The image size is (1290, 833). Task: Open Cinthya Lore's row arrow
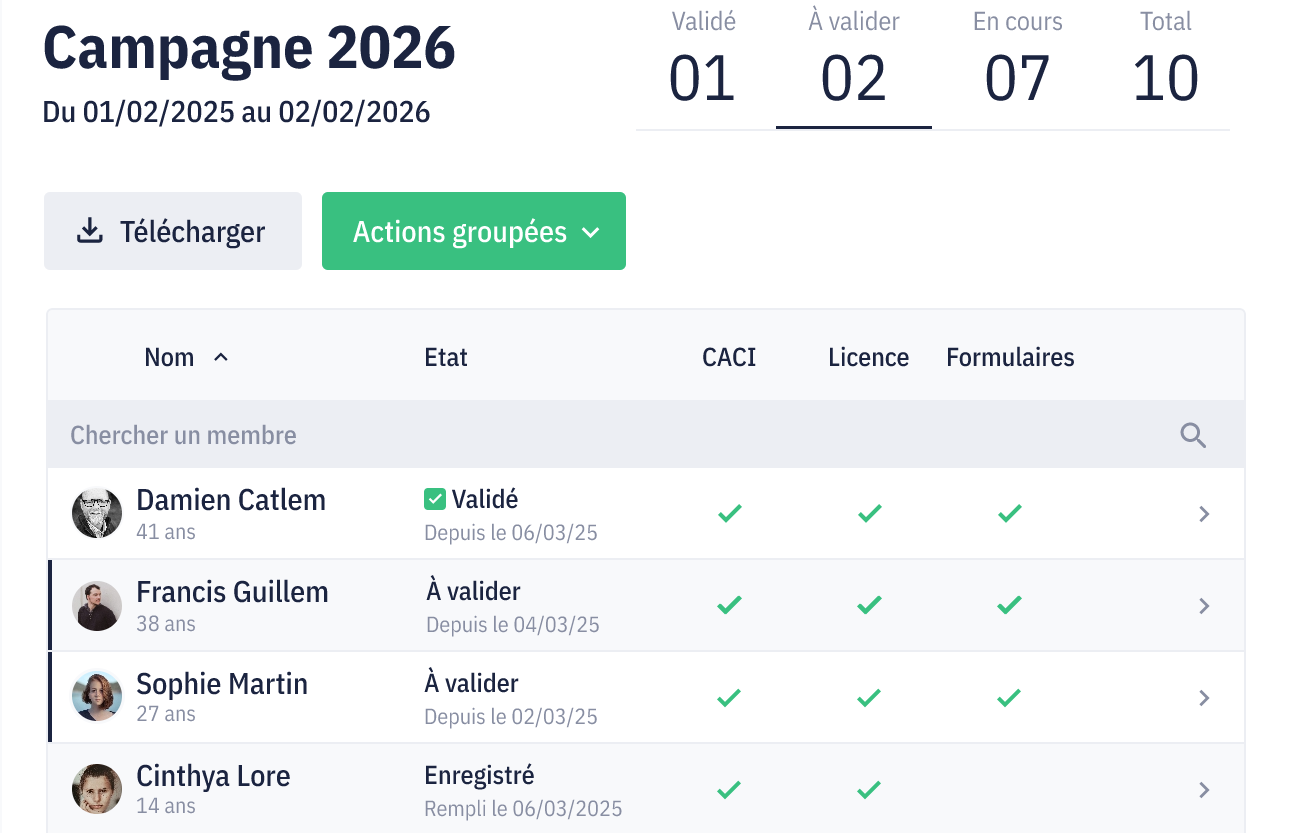tap(1204, 790)
